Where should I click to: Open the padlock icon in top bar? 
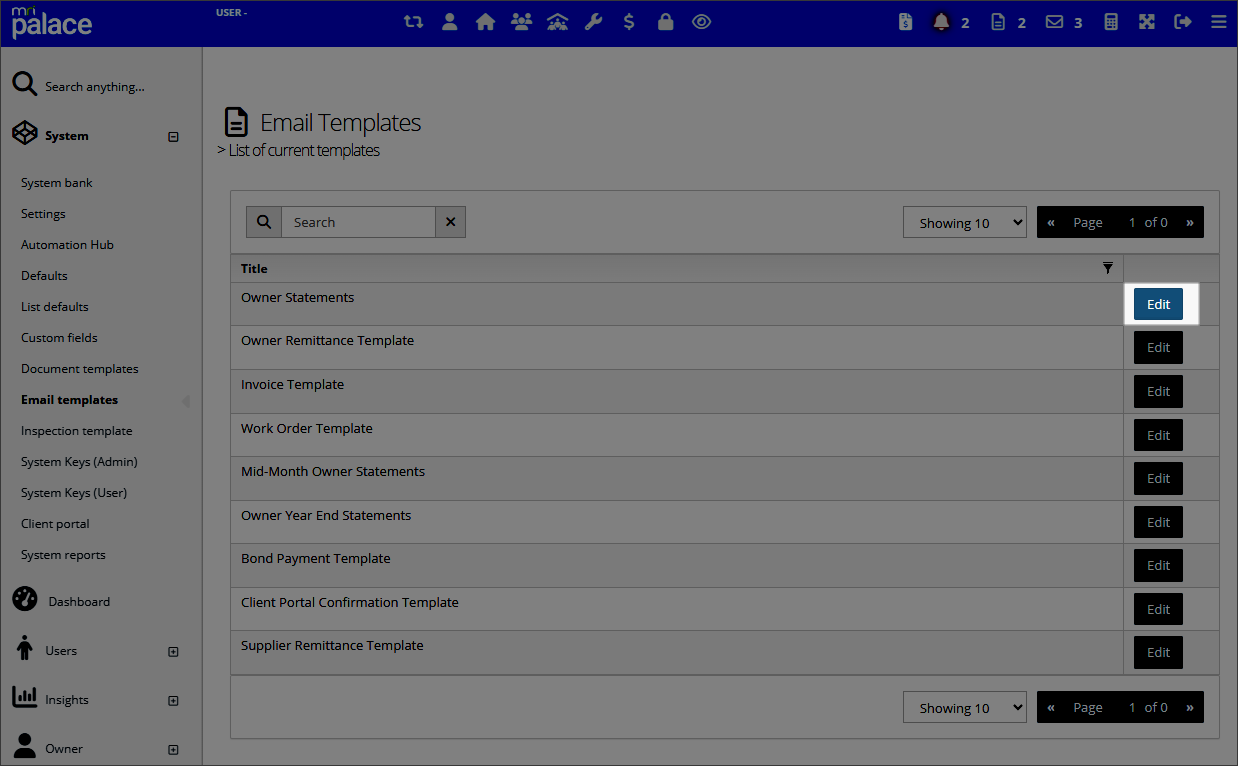[665, 22]
